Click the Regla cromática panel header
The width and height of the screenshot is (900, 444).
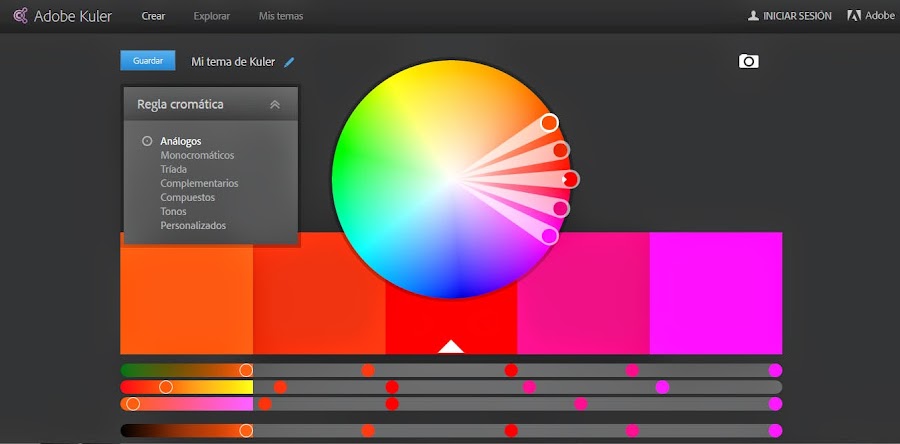[x=211, y=104]
